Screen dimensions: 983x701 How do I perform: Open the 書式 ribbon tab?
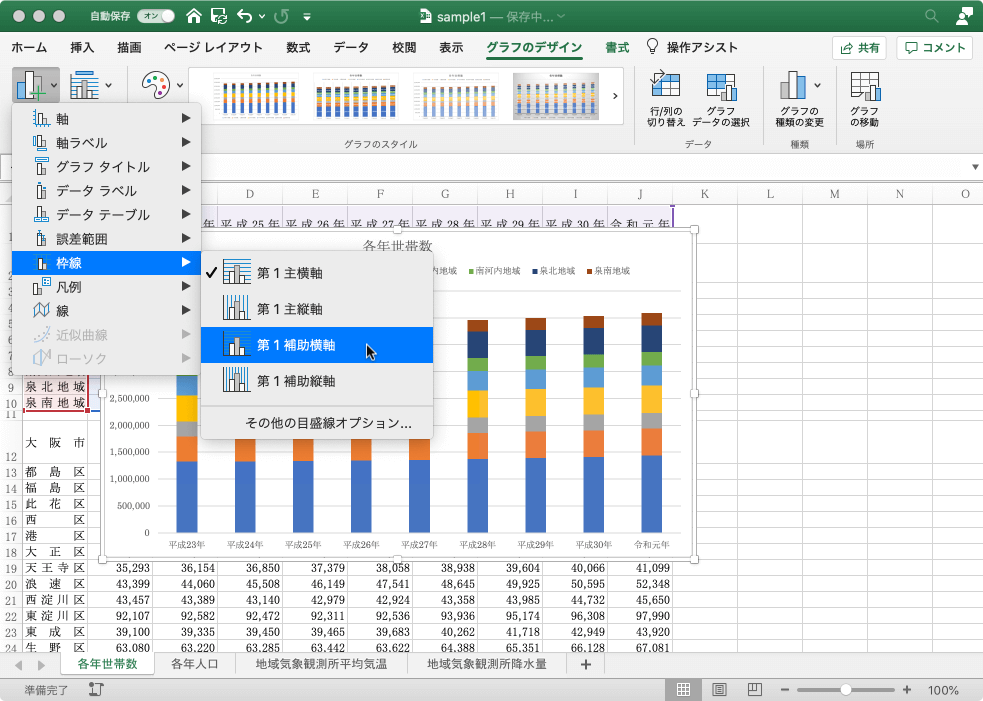point(617,47)
